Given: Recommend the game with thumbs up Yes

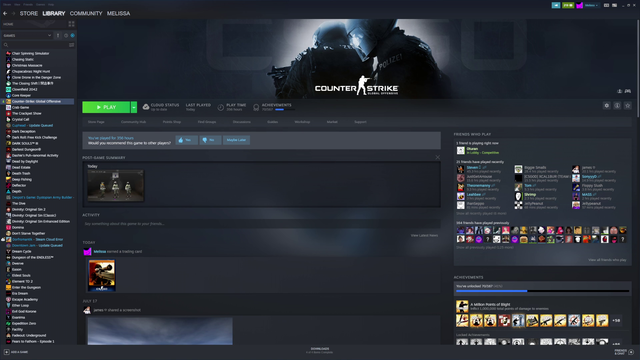Looking at the screenshot, I should [186, 140].
